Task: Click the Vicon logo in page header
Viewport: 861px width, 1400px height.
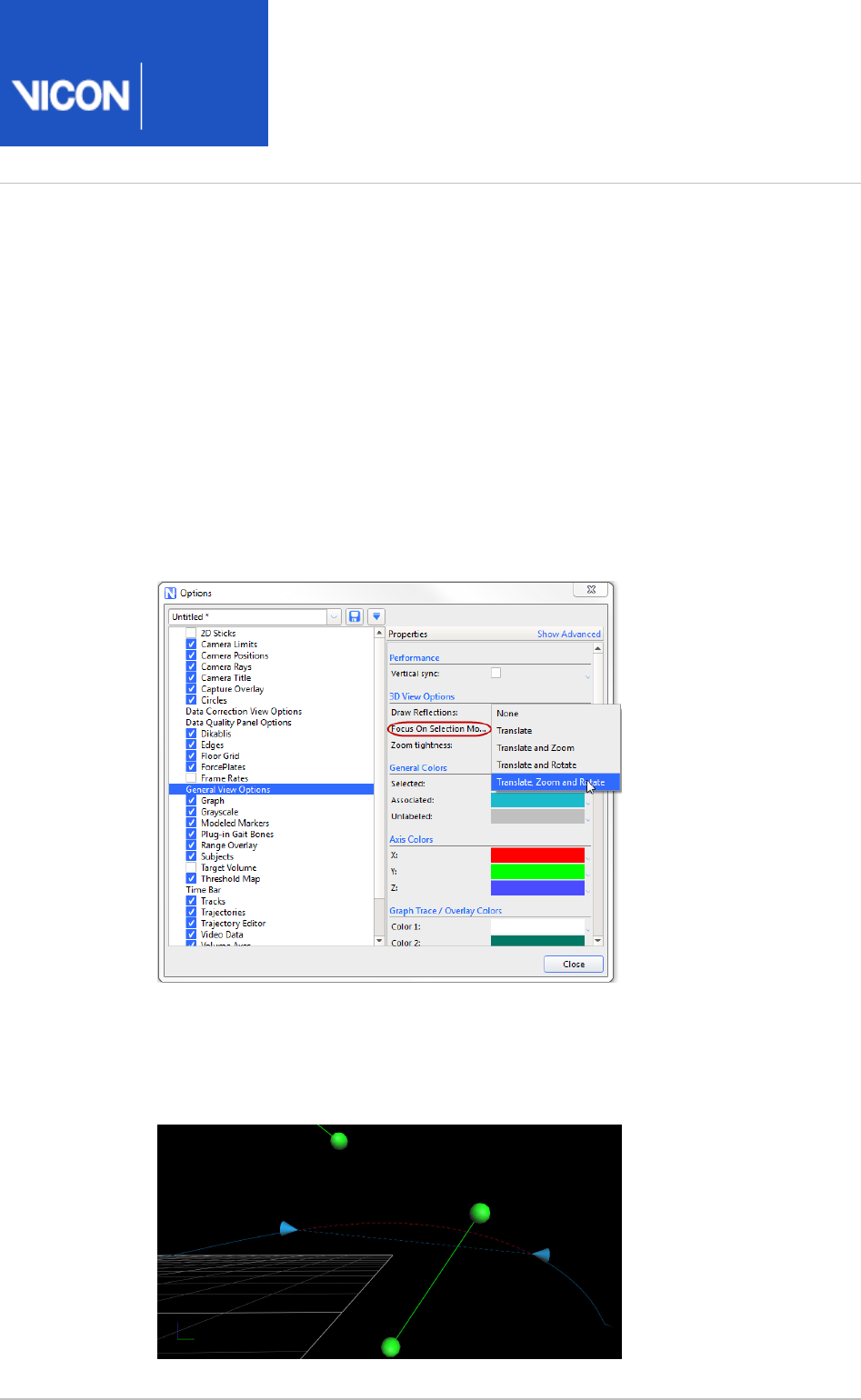Action: coord(70,95)
